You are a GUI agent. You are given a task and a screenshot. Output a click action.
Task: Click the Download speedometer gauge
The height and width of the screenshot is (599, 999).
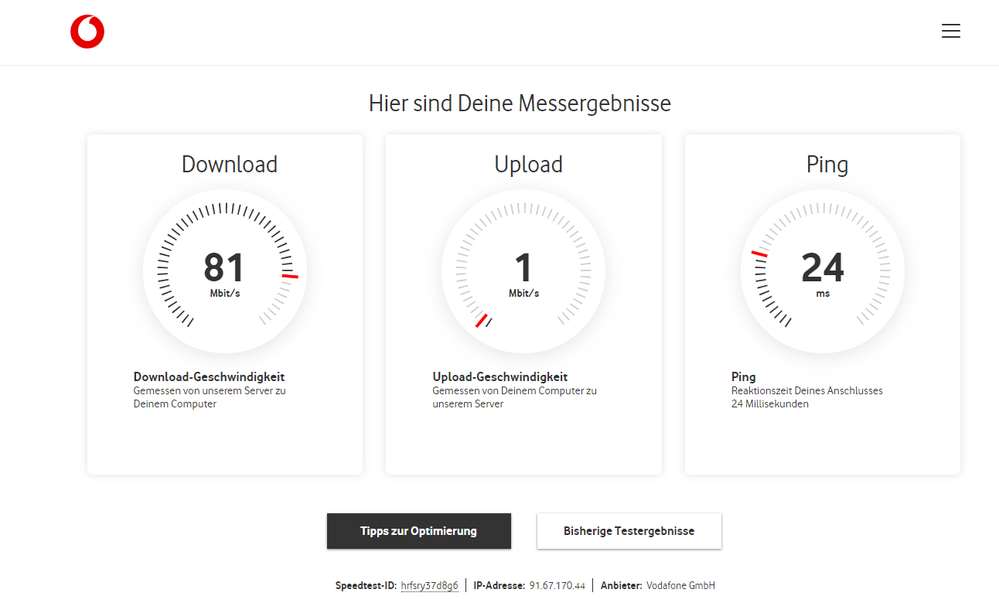click(224, 272)
